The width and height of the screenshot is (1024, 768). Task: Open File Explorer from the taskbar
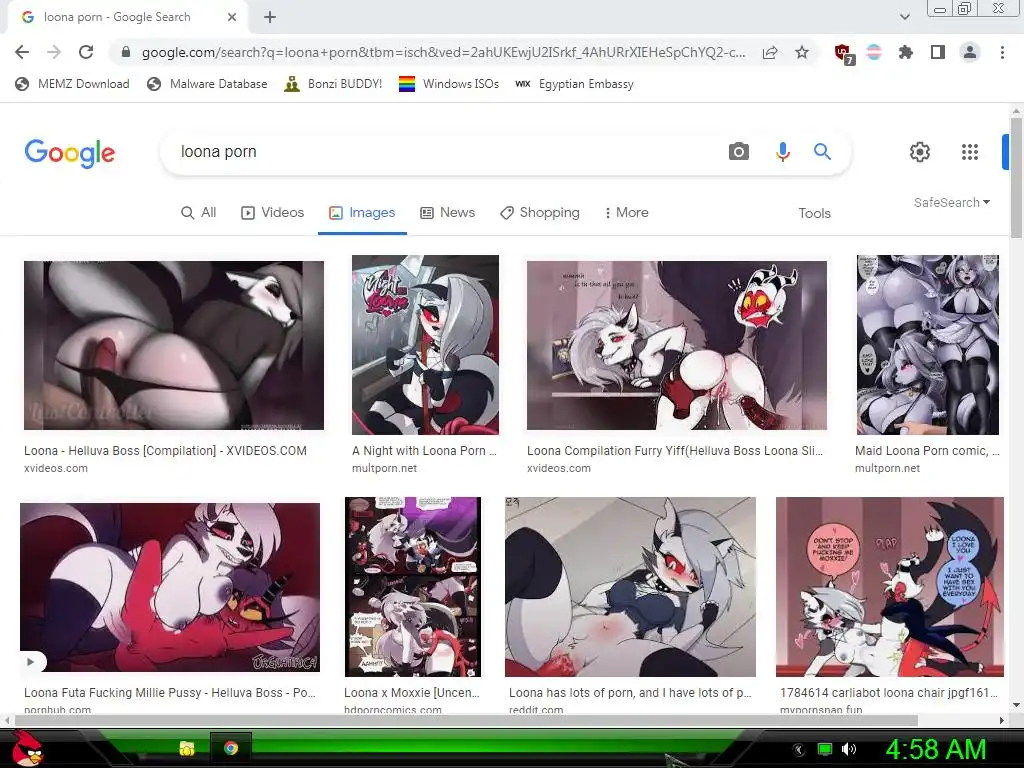(x=187, y=748)
